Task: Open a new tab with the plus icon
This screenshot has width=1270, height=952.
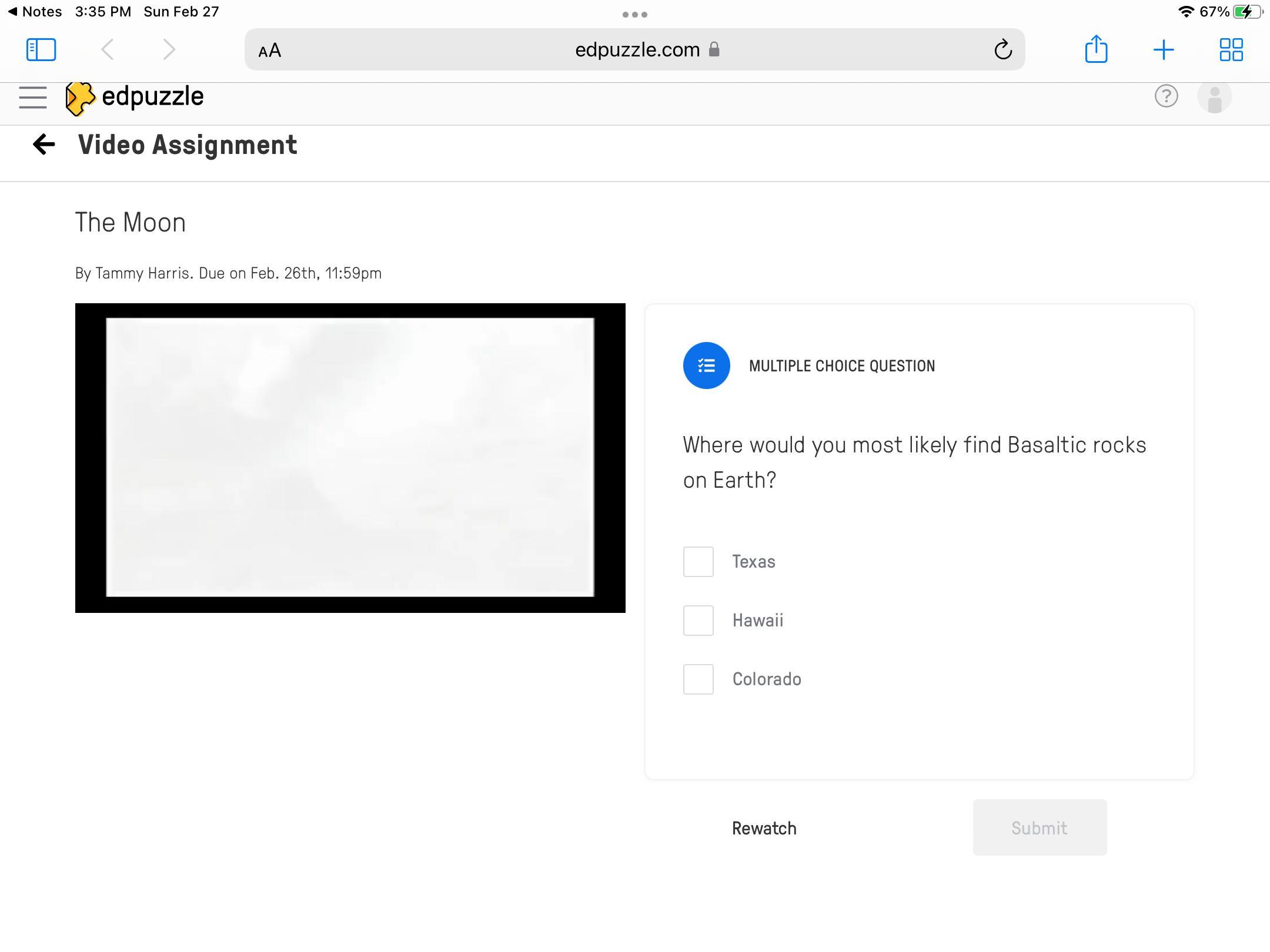Action: coord(1164,50)
